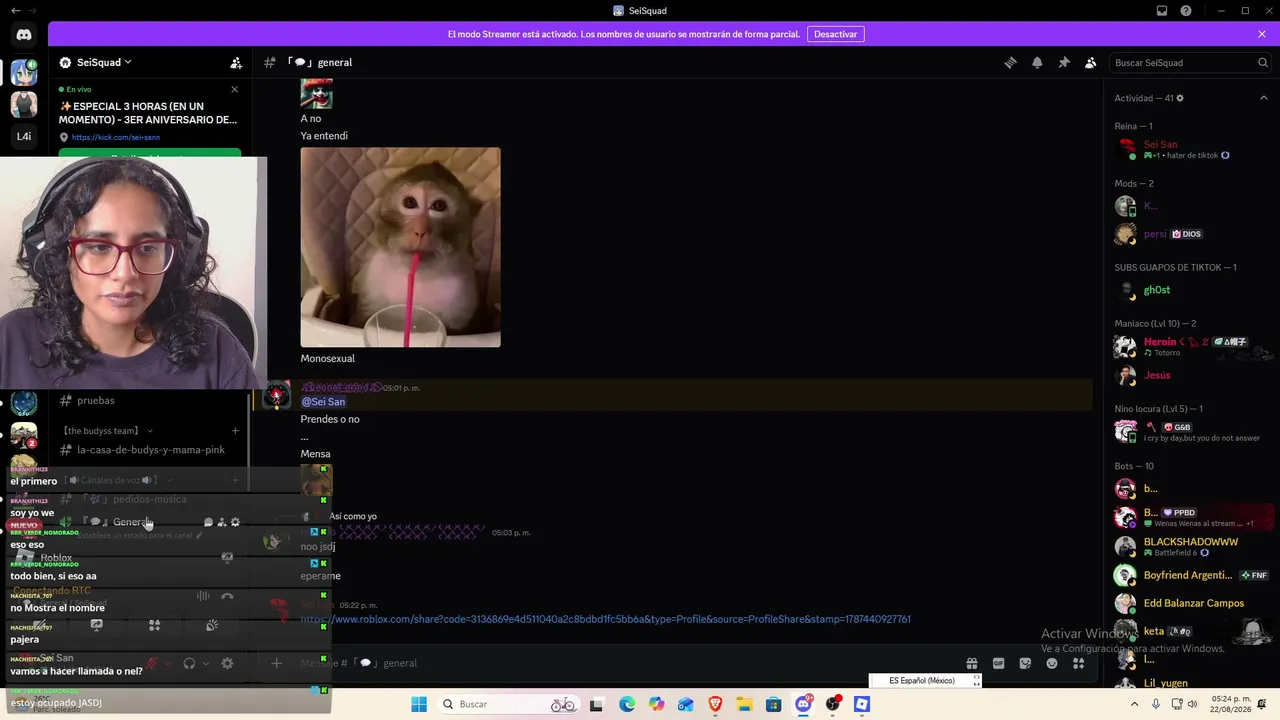
Task: Open File Explorer from taskbar
Action: click(x=744, y=704)
